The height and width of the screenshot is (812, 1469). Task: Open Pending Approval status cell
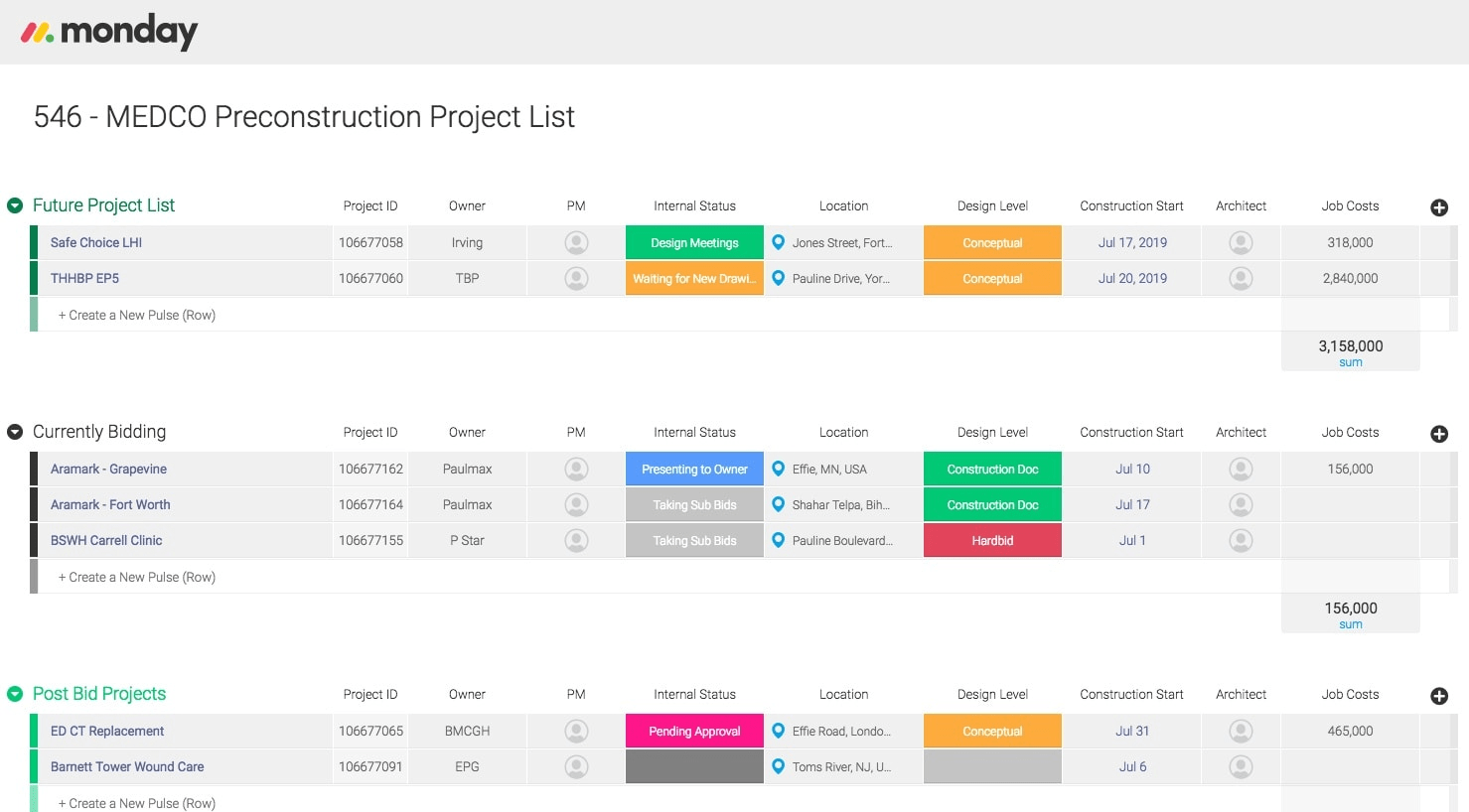(694, 731)
